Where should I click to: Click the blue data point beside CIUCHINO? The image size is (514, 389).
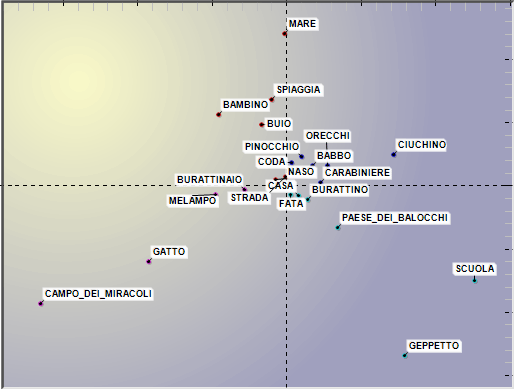[394, 155]
